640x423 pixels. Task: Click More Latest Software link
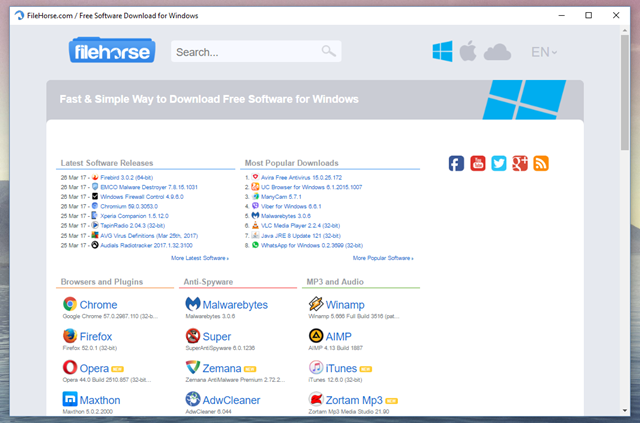click(200, 258)
